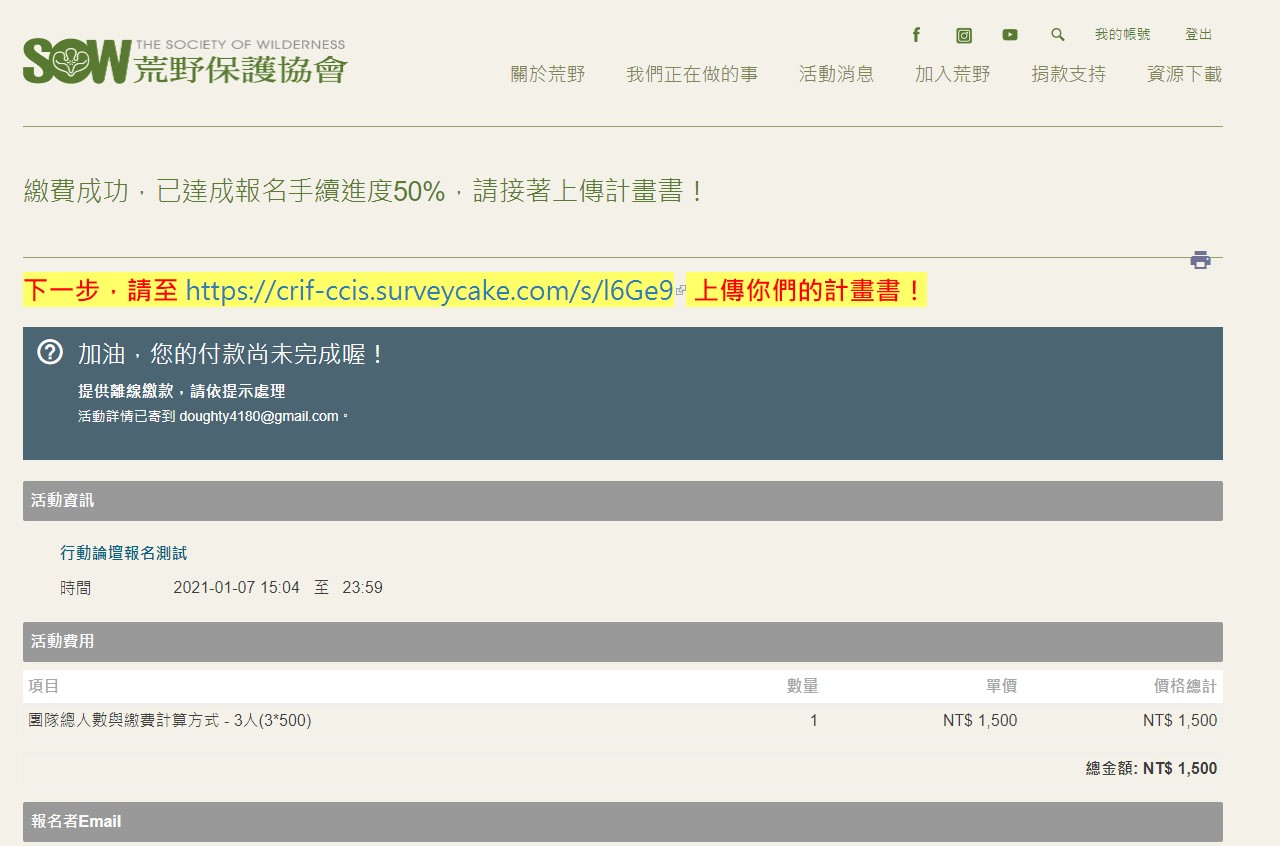
Task: Click the 2021-01-07 15:04 start time
Action: (x=236, y=588)
